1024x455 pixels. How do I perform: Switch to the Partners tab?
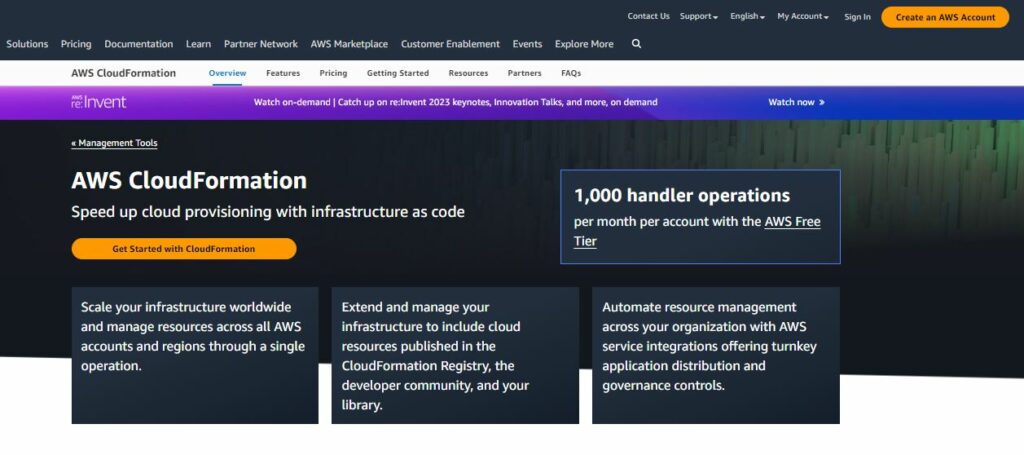tap(524, 73)
